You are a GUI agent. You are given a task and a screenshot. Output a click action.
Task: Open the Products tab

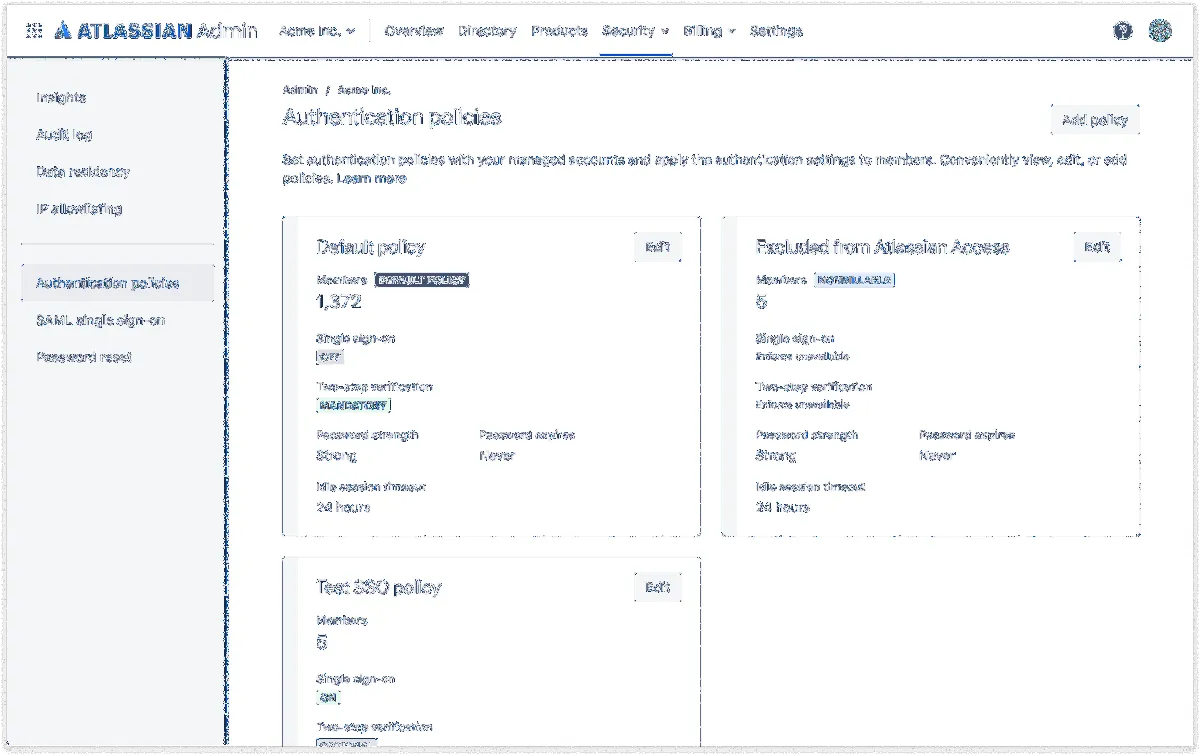[x=559, y=31]
